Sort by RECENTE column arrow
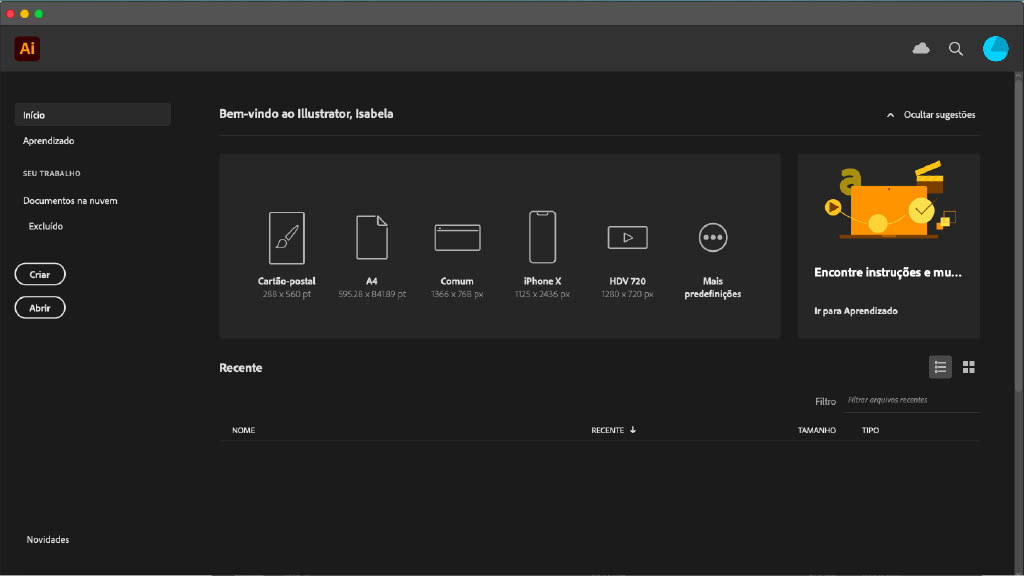This screenshot has width=1024, height=576. [x=633, y=430]
